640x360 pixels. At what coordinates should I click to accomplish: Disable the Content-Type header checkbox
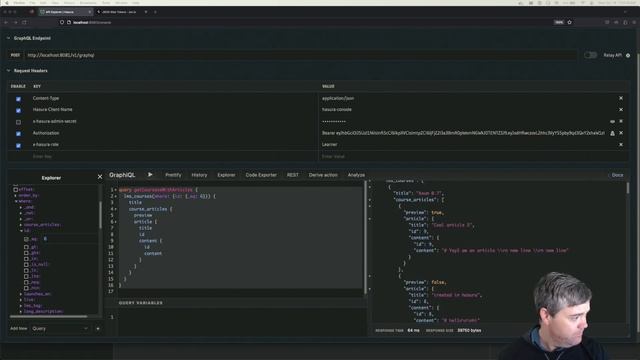pyautogui.click(x=18, y=99)
